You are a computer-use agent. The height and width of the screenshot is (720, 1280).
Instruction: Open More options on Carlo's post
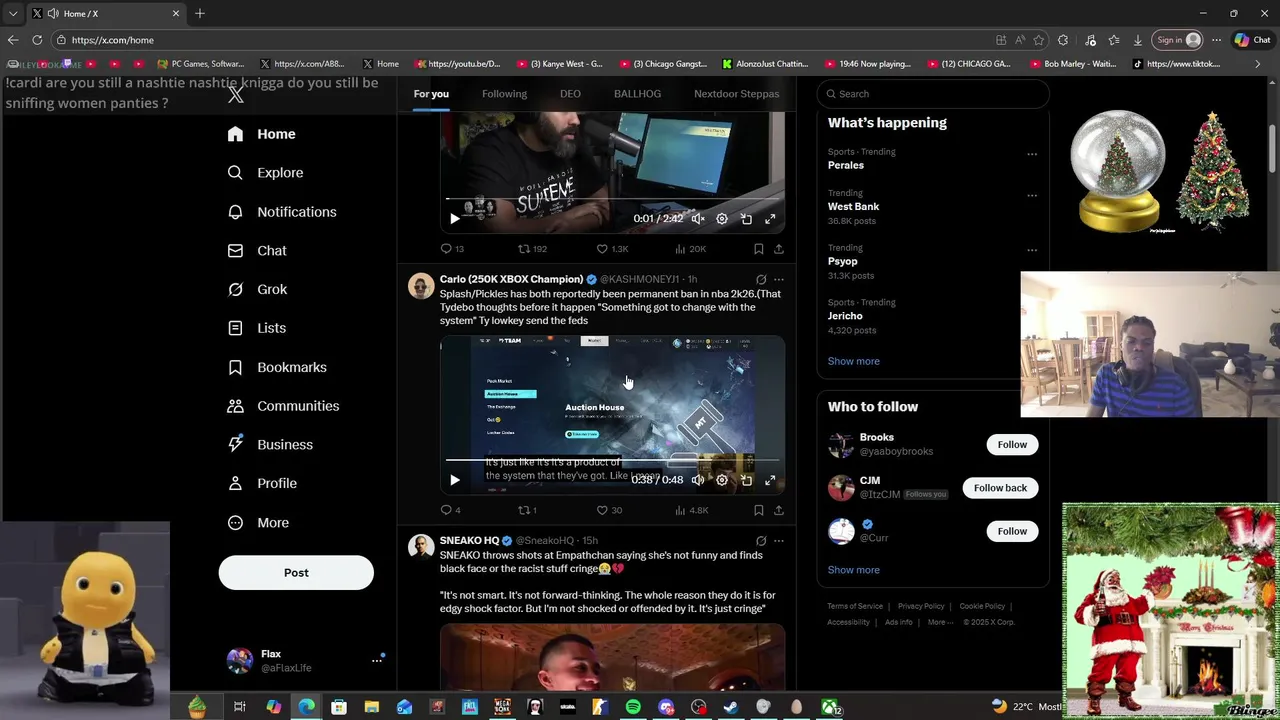pos(779,280)
